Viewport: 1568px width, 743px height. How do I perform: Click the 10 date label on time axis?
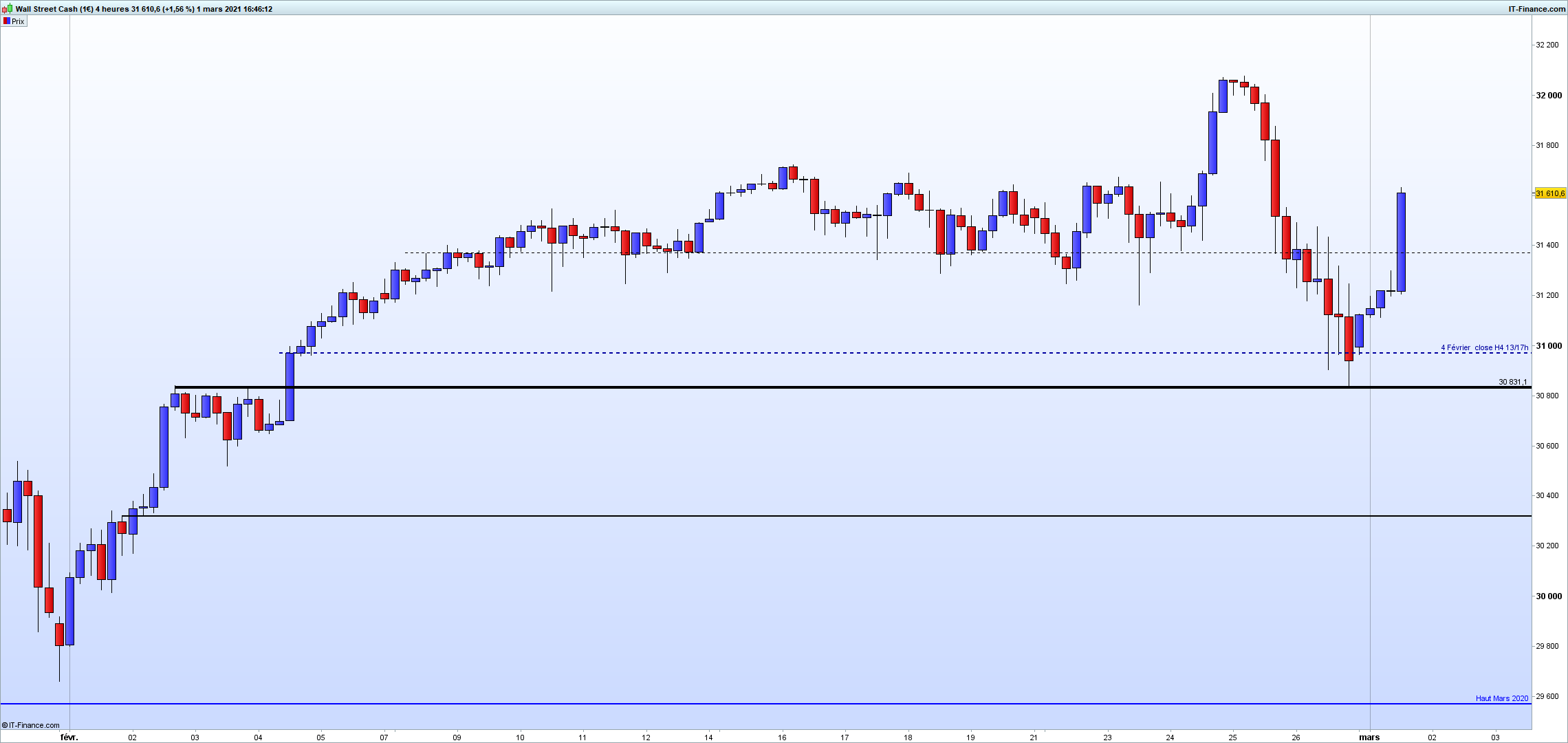point(520,737)
